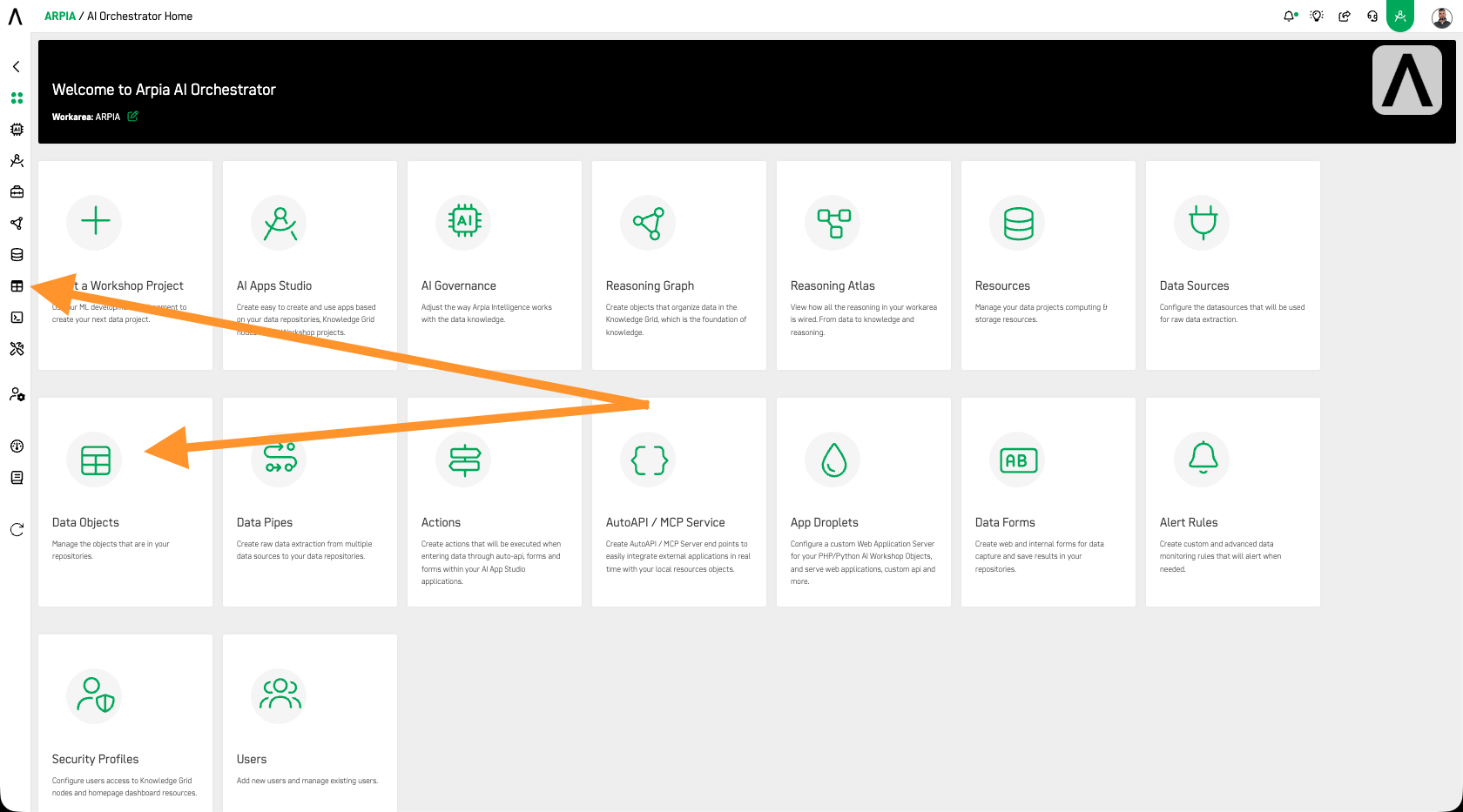Click 'Workarea: ARPIA' label in banner
This screenshot has height=812, width=1463.
tap(86, 117)
